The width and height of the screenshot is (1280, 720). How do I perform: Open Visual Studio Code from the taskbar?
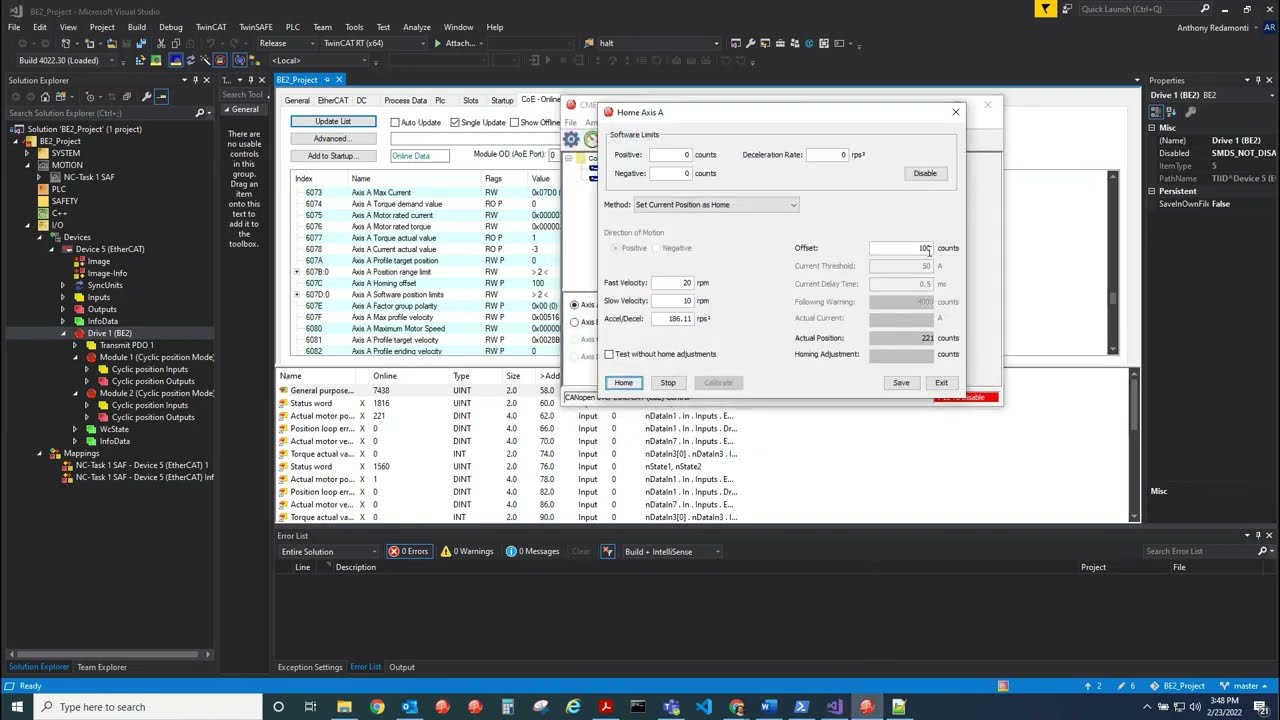704,707
